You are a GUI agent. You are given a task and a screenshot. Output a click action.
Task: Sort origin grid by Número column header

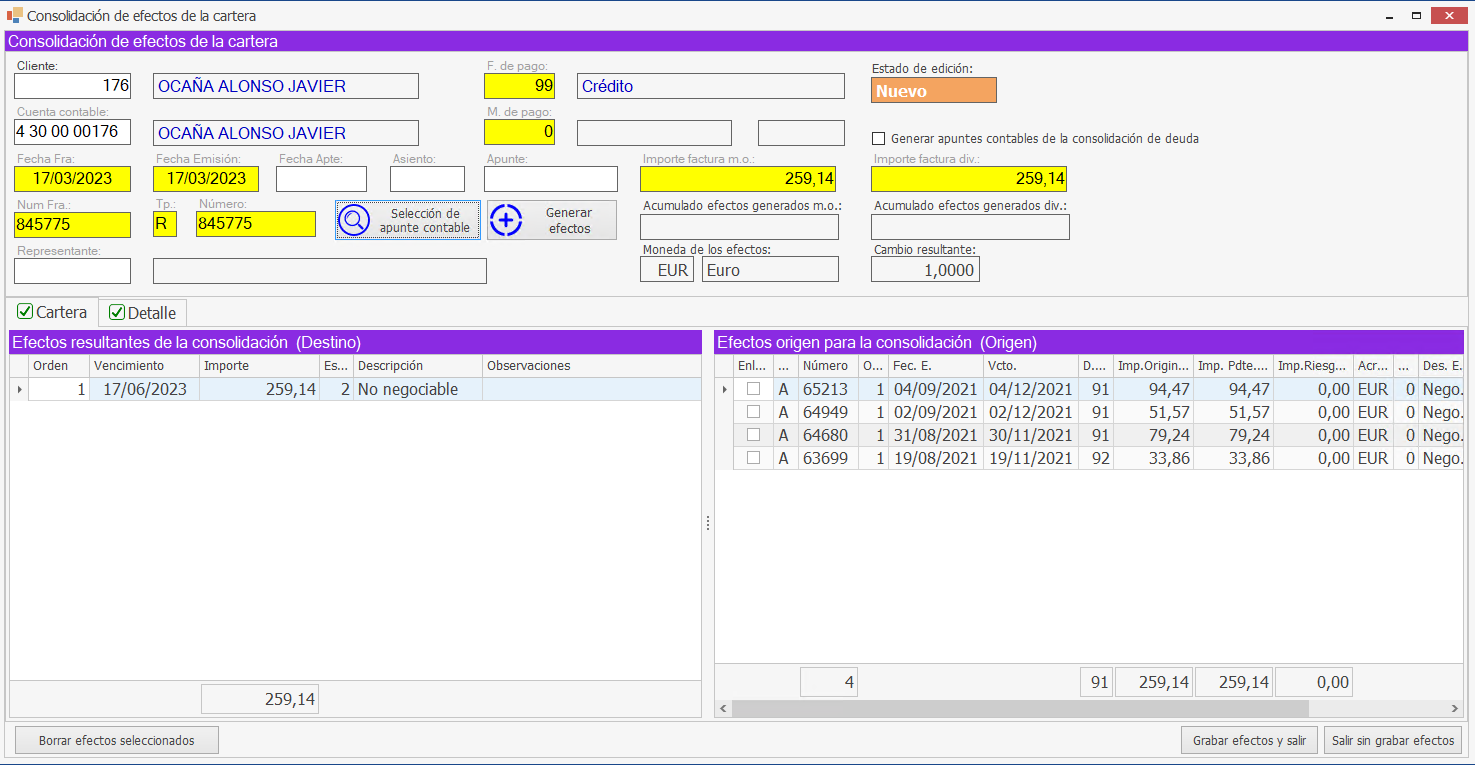point(826,366)
